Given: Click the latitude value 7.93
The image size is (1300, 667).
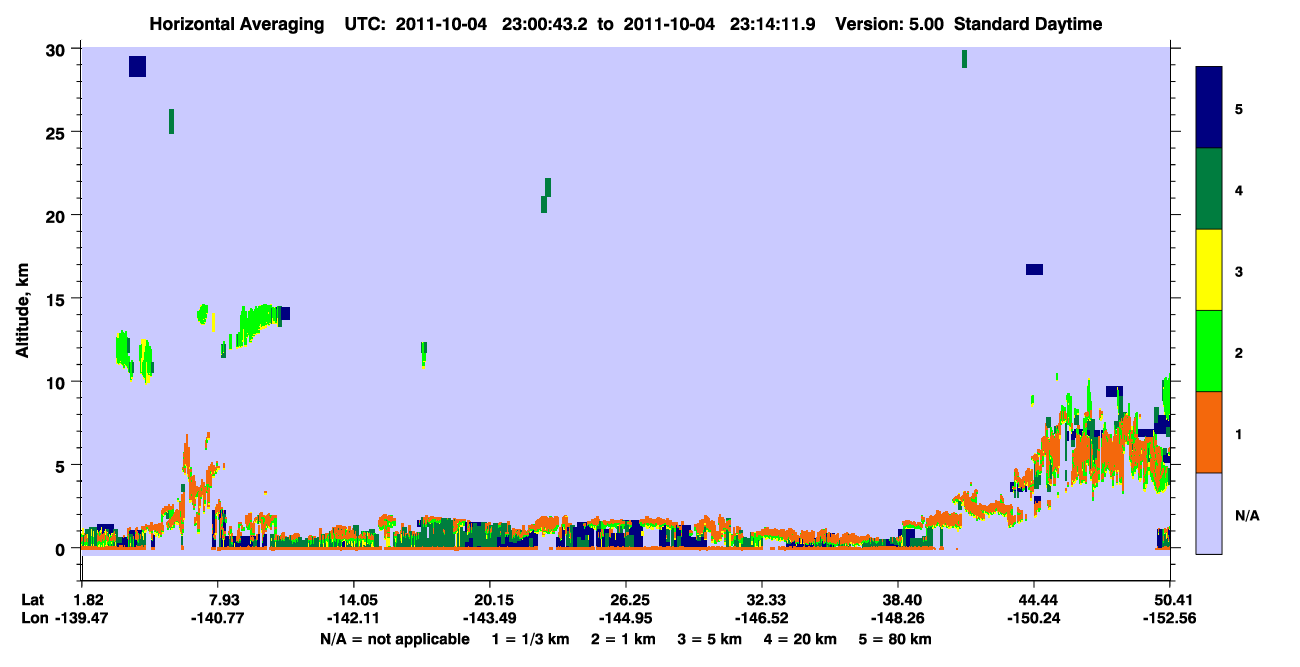Looking at the screenshot, I should [218, 600].
